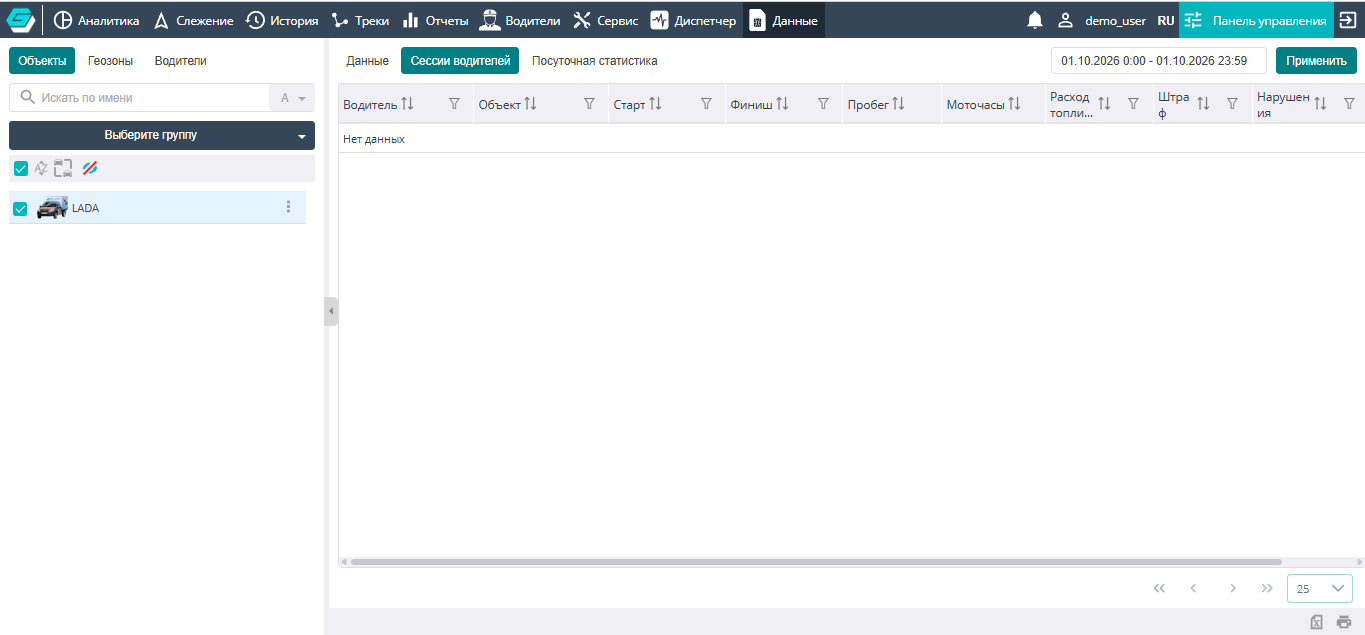Uncheck the LADA object checkbox
The height and width of the screenshot is (635, 1365).
[x=20, y=208]
